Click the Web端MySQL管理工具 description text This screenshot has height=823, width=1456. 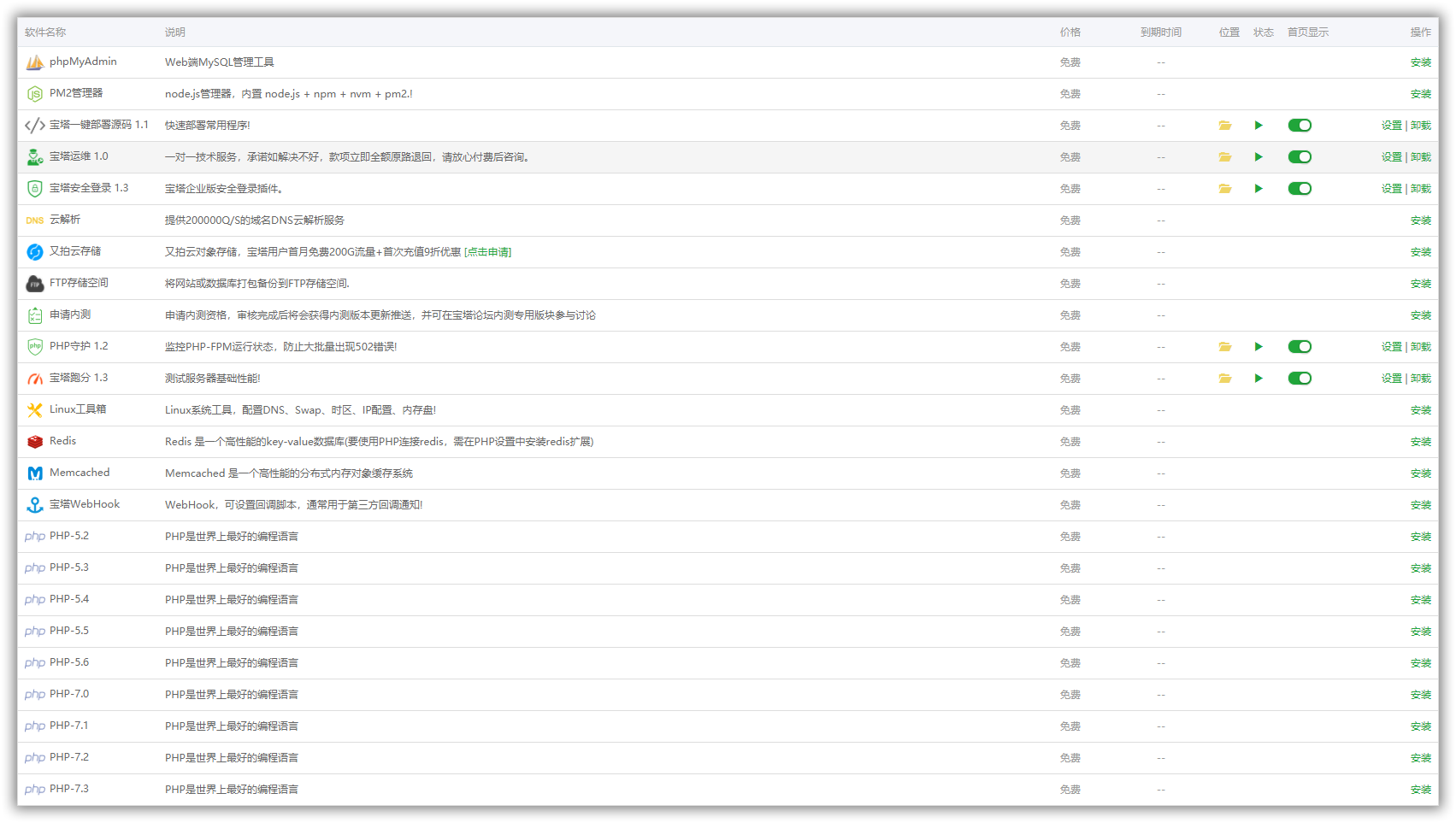pos(220,62)
